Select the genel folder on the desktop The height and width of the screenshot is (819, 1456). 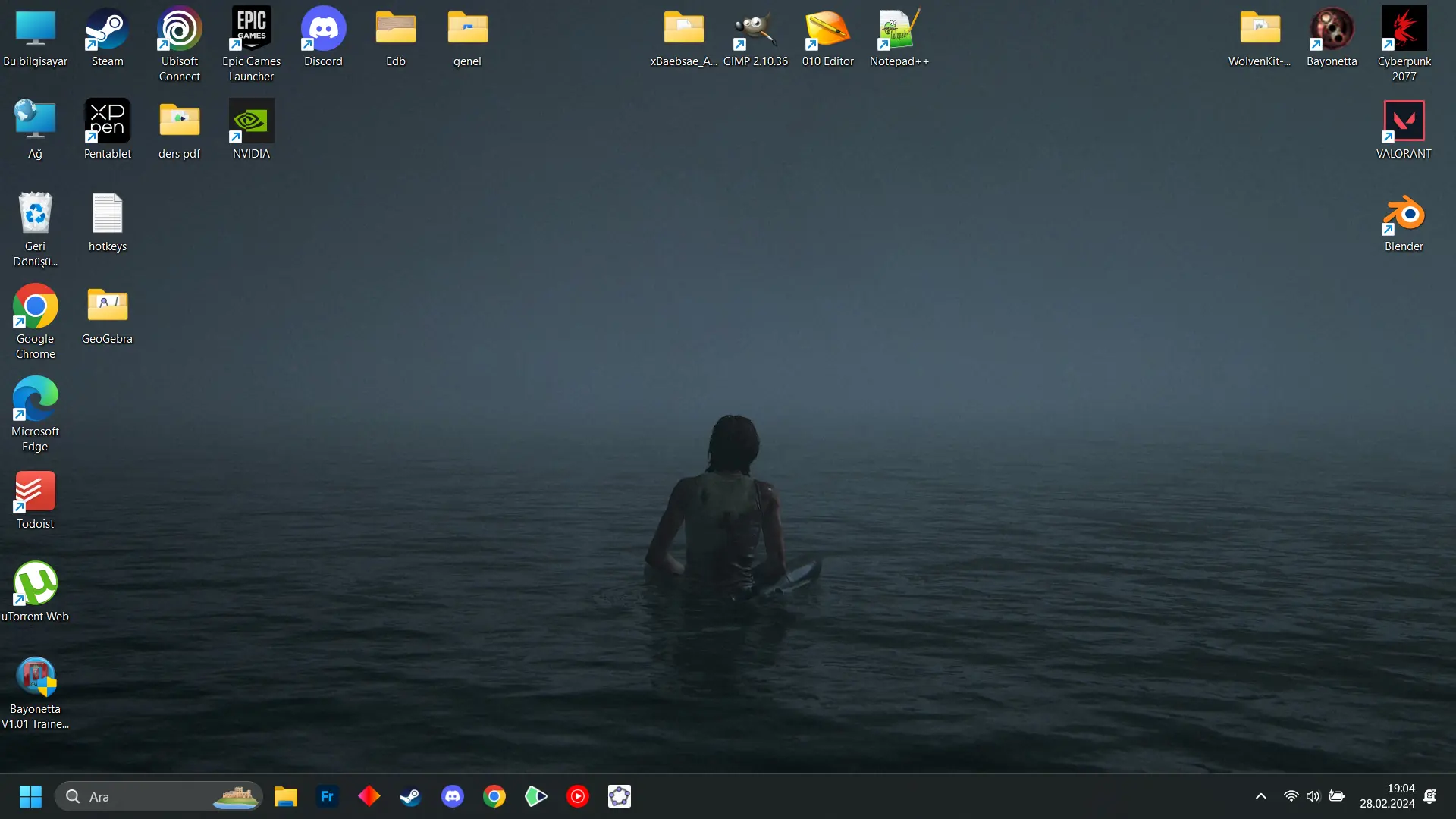pos(468,38)
